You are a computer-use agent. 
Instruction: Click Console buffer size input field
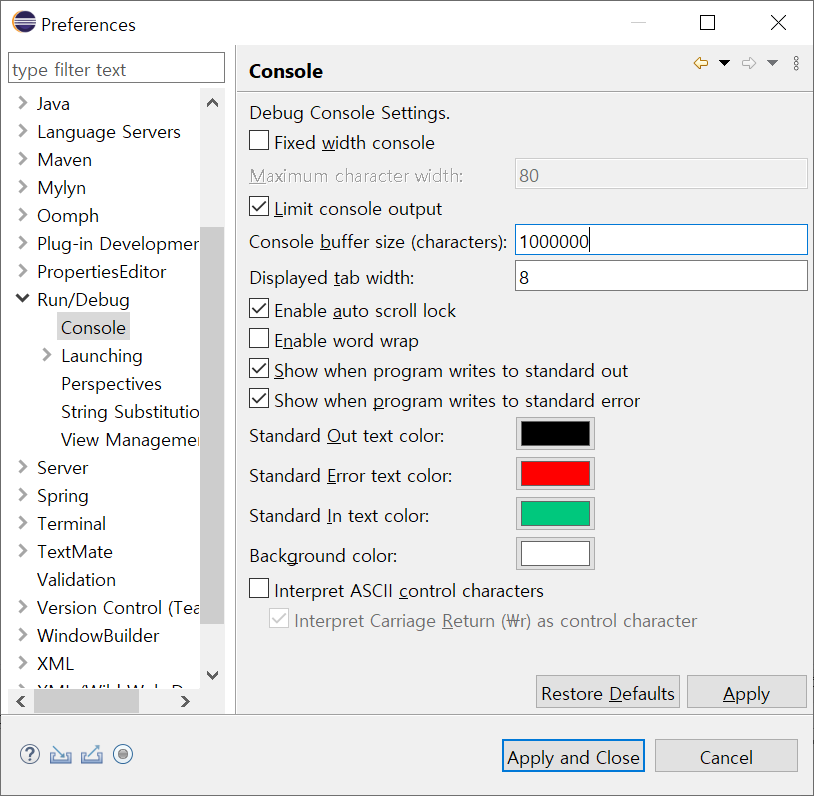661,240
